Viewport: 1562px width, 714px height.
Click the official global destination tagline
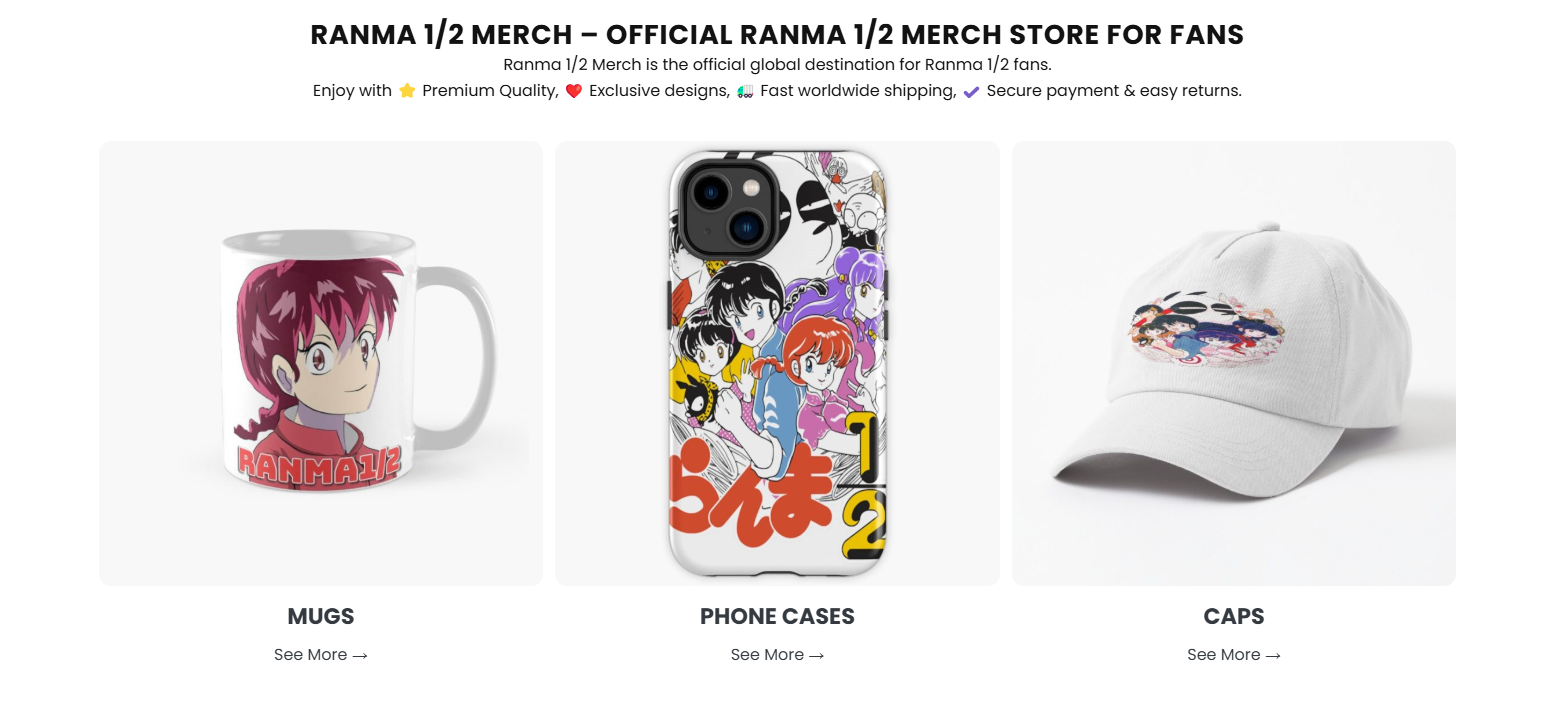[777, 64]
